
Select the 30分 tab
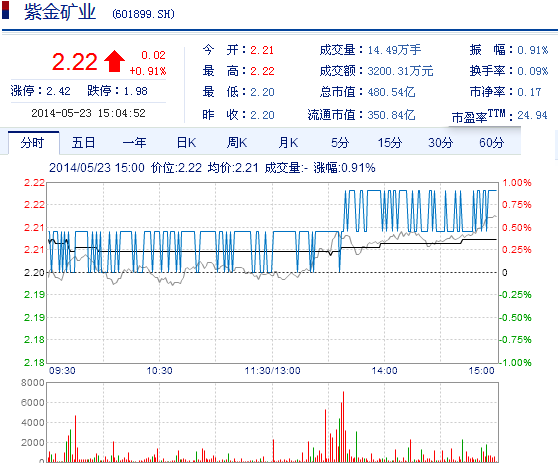441,143
